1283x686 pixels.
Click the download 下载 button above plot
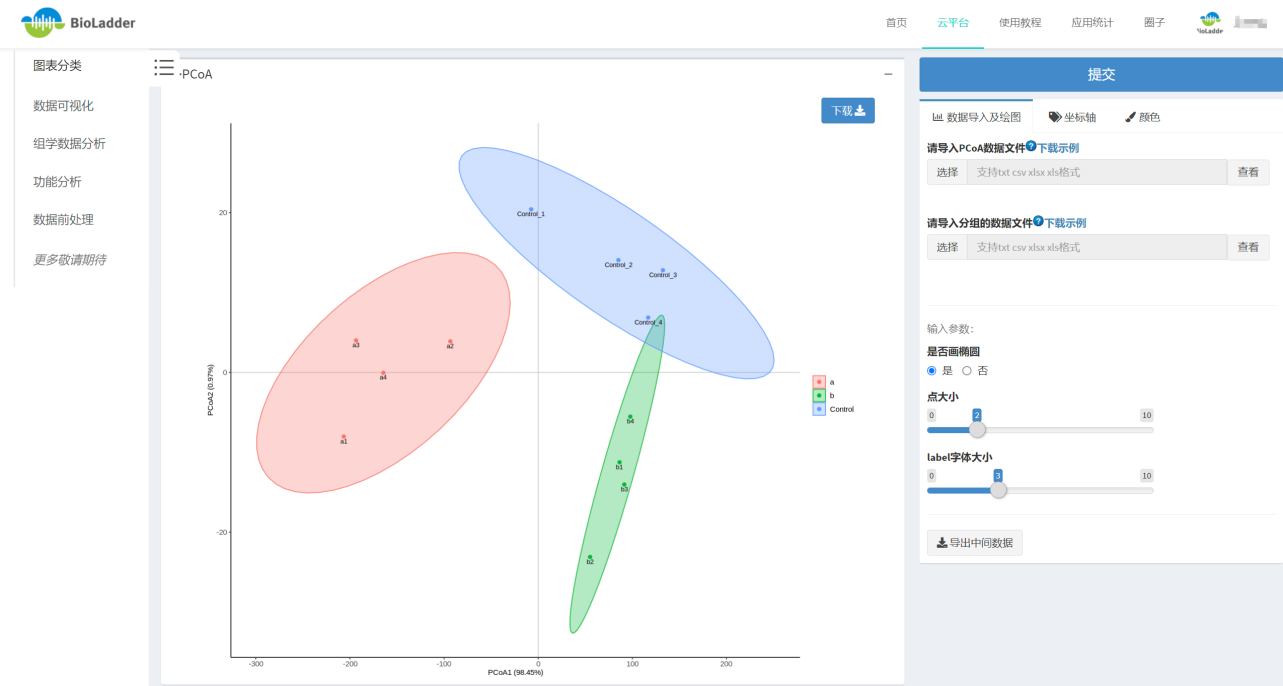pos(848,110)
